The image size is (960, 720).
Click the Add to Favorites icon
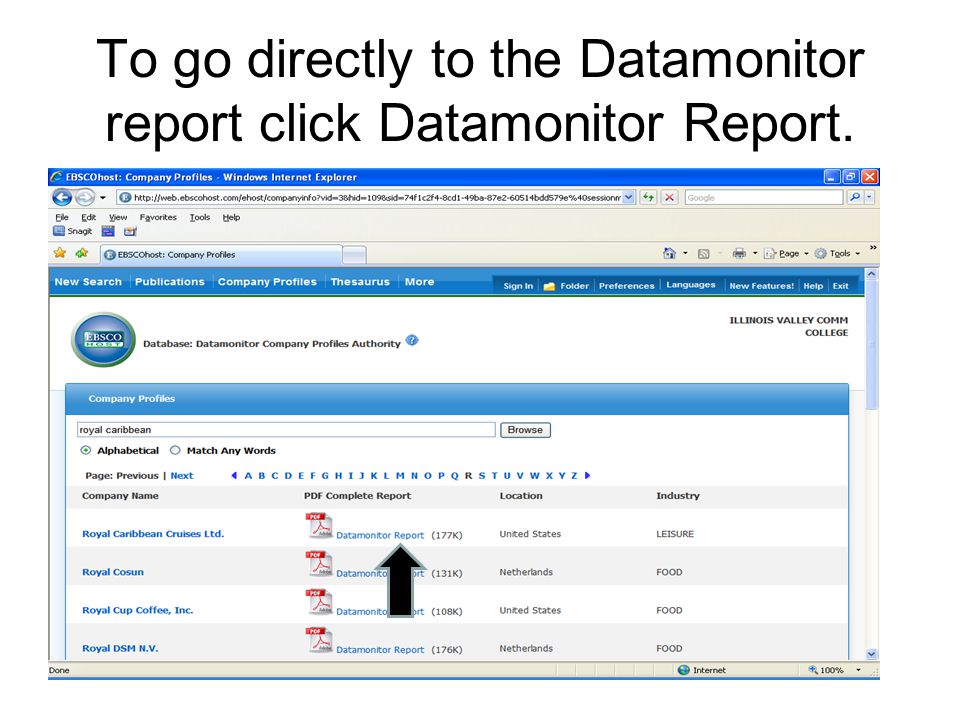click(81, 253)
